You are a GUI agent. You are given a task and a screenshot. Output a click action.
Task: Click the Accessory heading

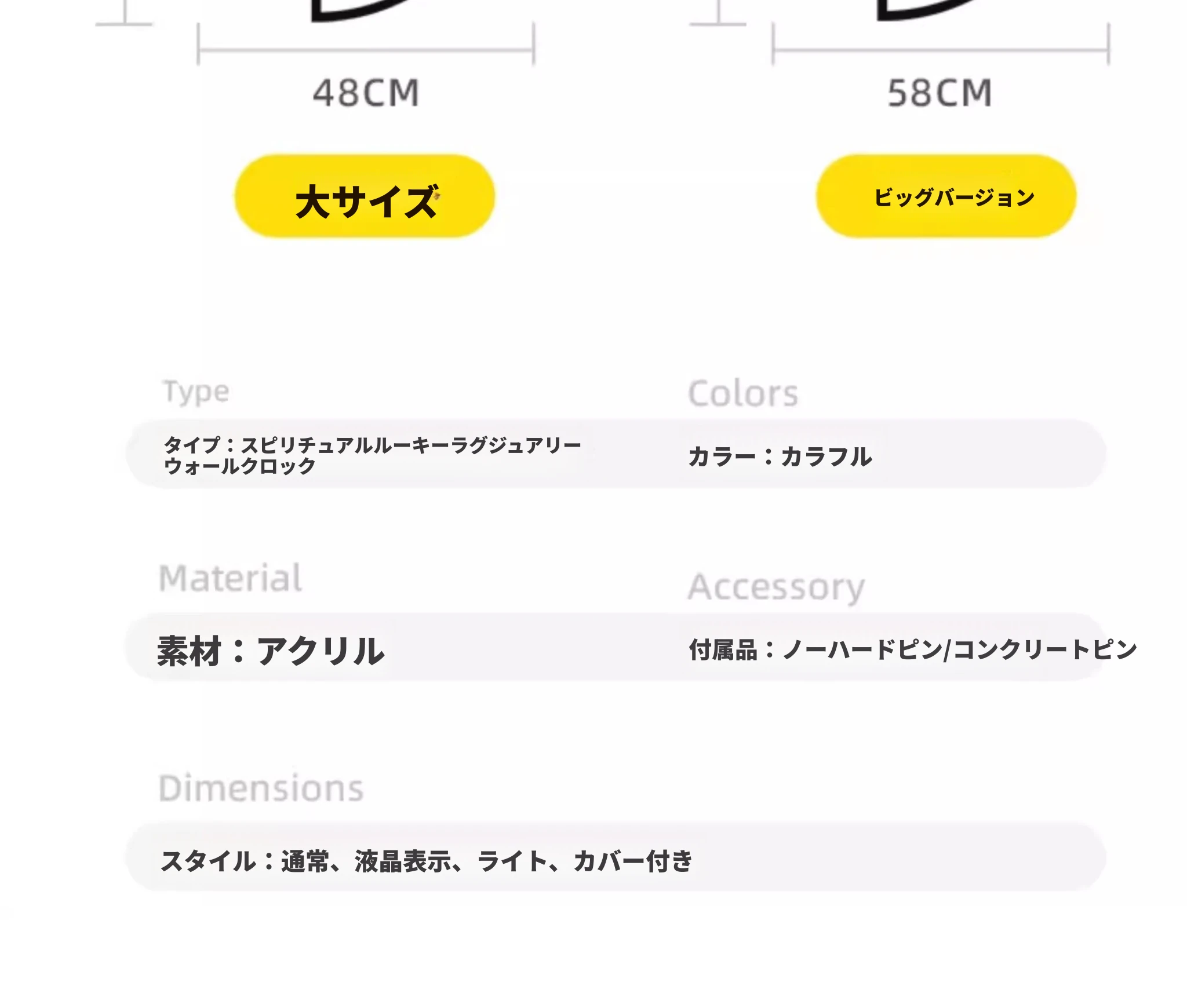pos(776,587)
